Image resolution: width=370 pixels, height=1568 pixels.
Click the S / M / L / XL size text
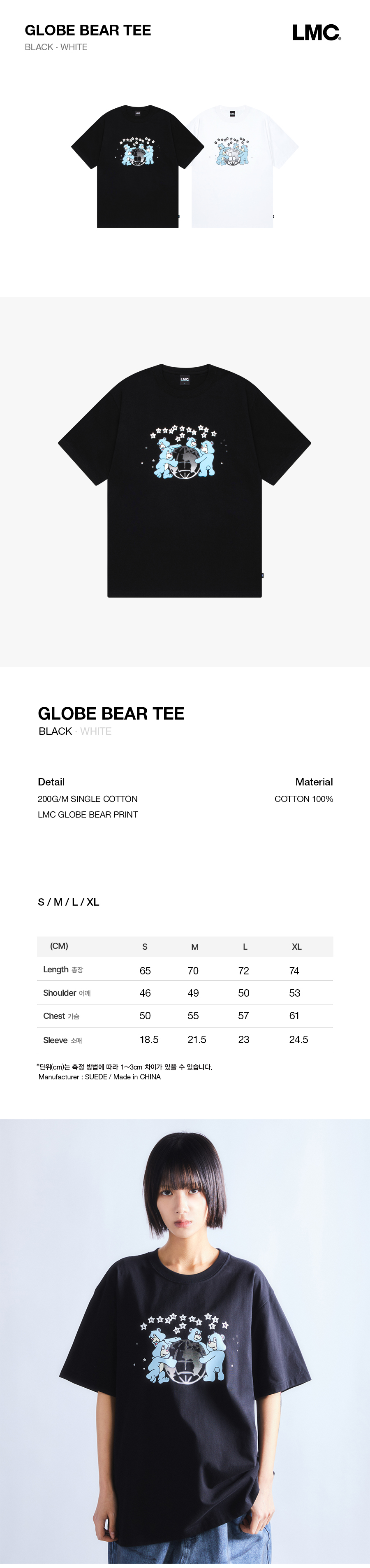point(69,902)
